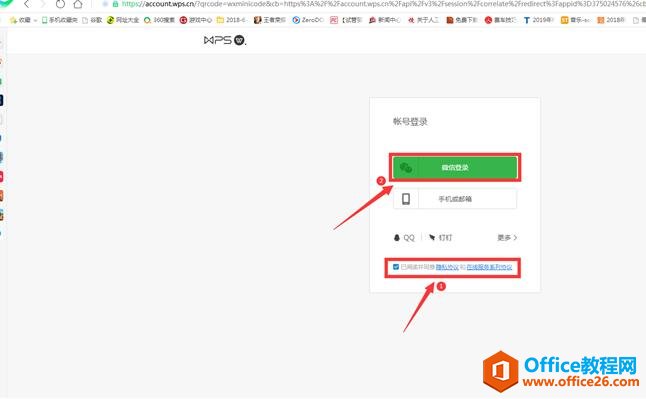Image resolution: width=646 pixels, height=399 pixels.
Task: Reload the page with the refresh icon
Action: 60,4
